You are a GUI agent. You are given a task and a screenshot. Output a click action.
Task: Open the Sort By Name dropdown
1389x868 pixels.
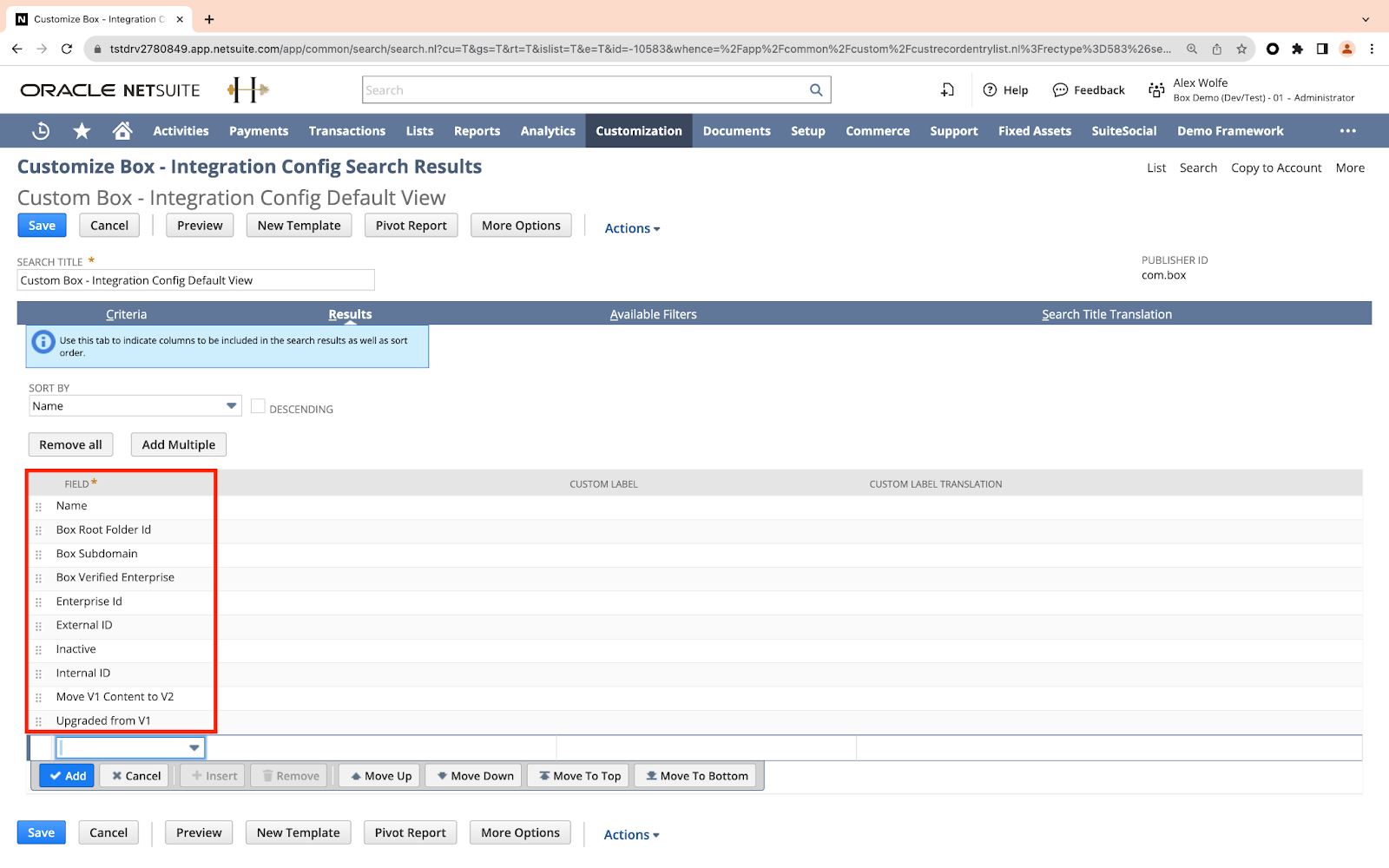[x=231, y=406]
